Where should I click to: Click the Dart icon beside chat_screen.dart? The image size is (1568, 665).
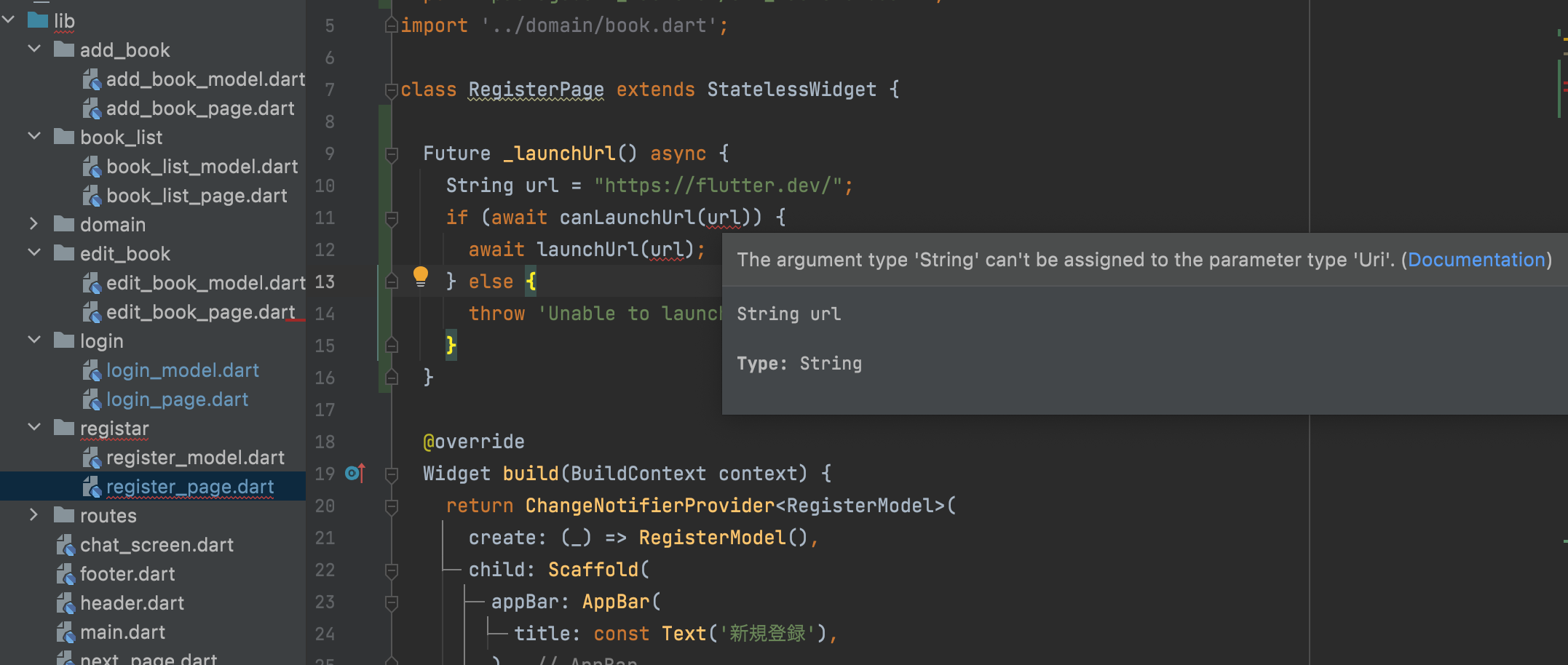coord(65,544)
